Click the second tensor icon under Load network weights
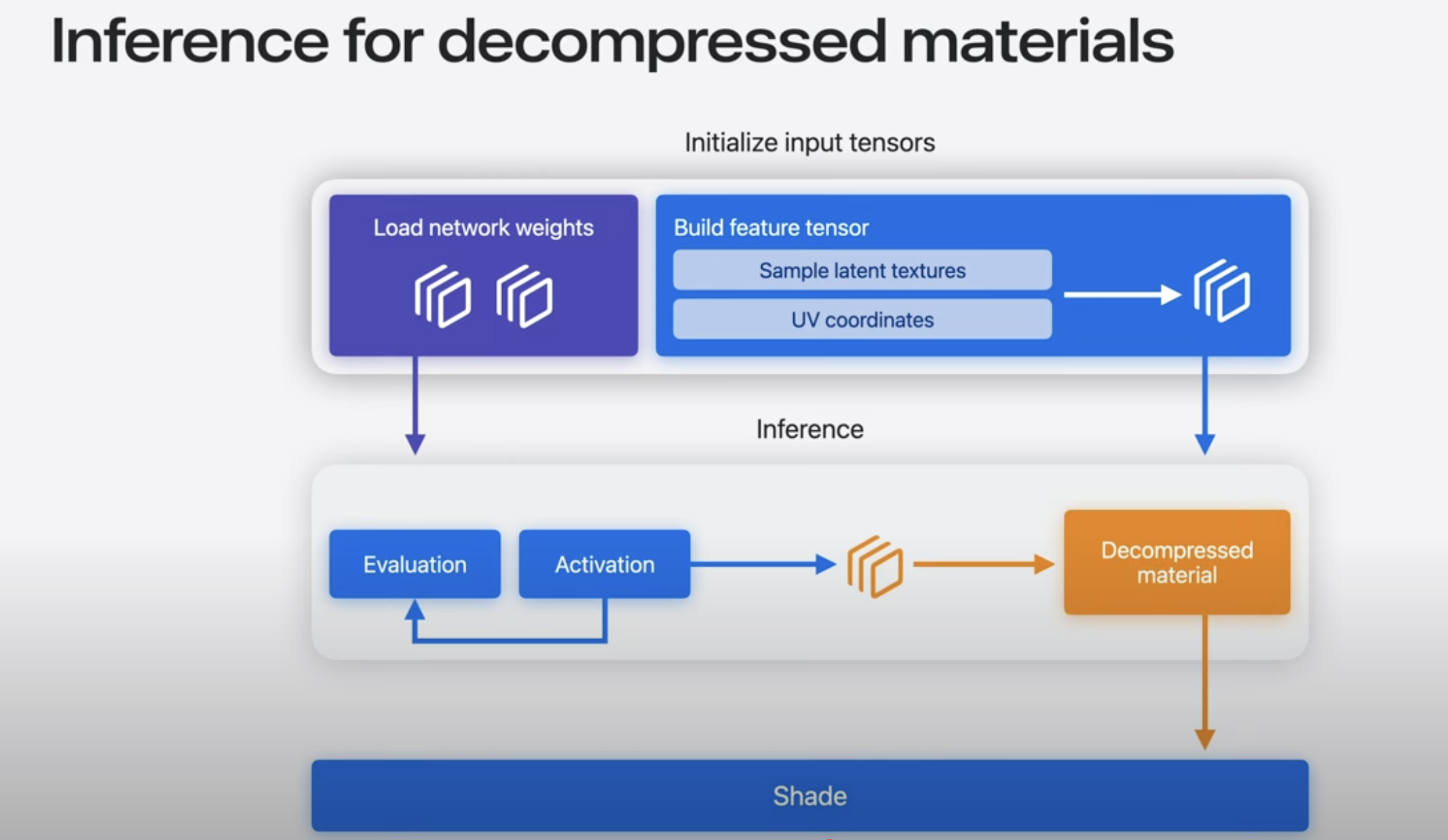The width and height of the screenshot is (1448, 840). click(x=524, y=297)
